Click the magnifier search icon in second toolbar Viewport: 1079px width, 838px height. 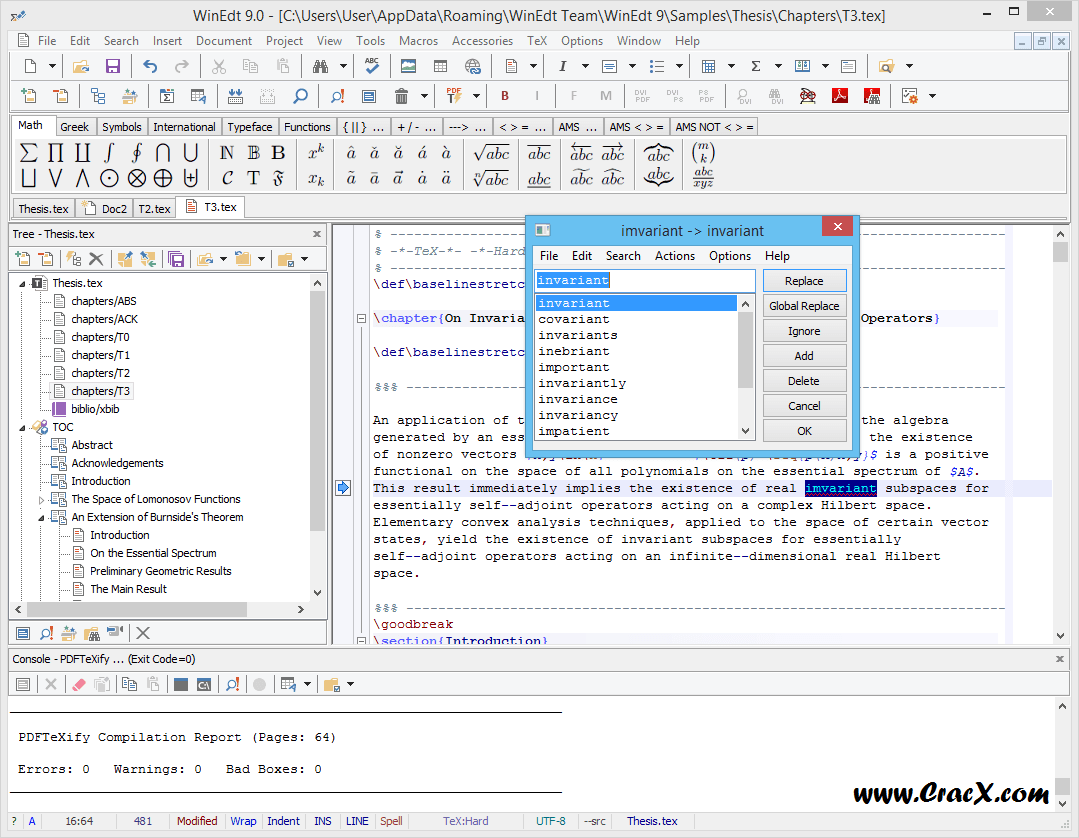(301, 96)
